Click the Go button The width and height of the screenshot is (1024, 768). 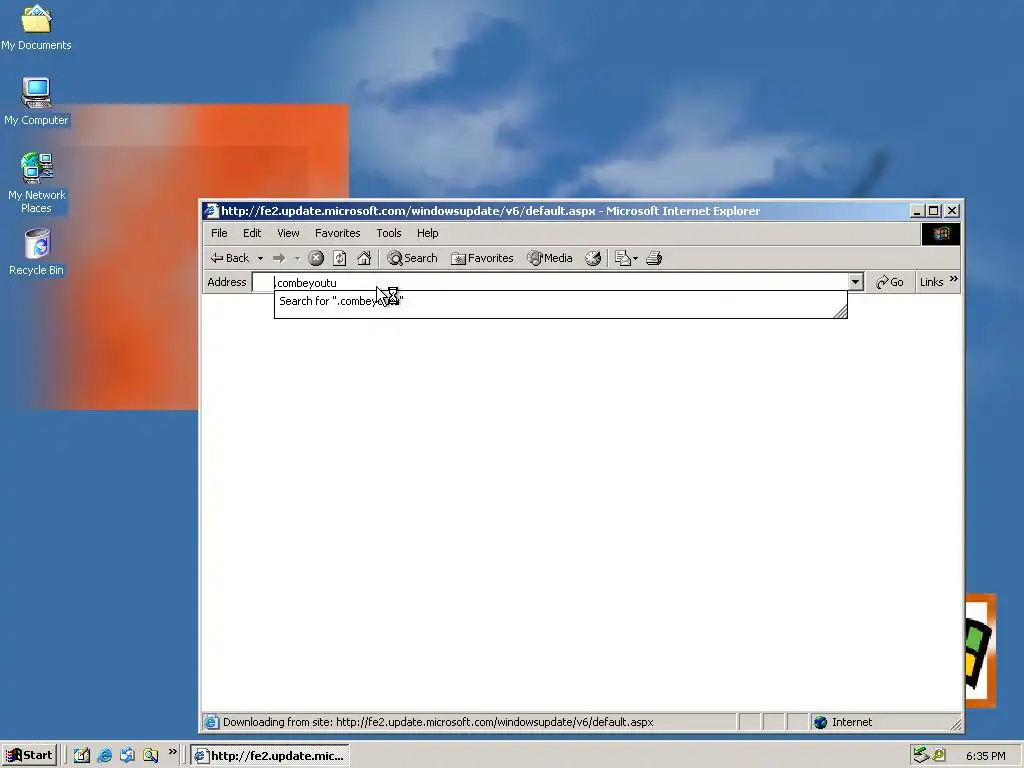tap(889, 282)
